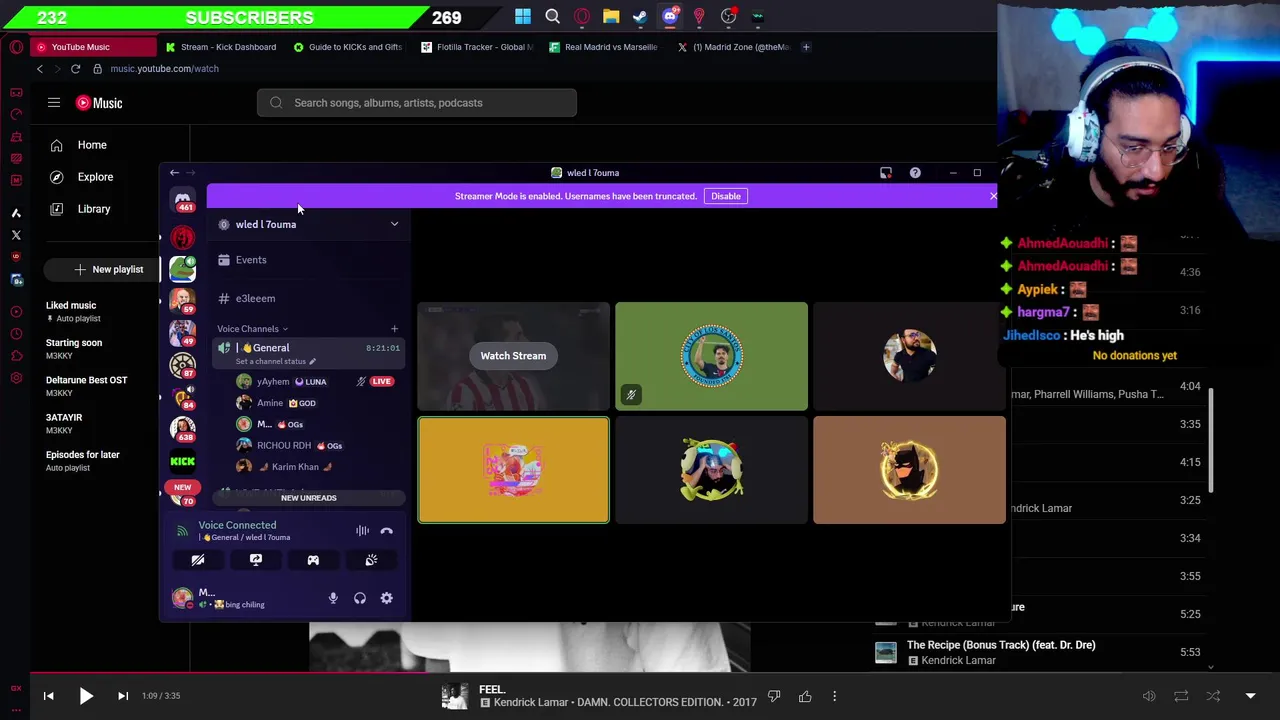Dislike the song FEEL.
This screenshot has width=1280, height=720.
[x=774, y=696]
